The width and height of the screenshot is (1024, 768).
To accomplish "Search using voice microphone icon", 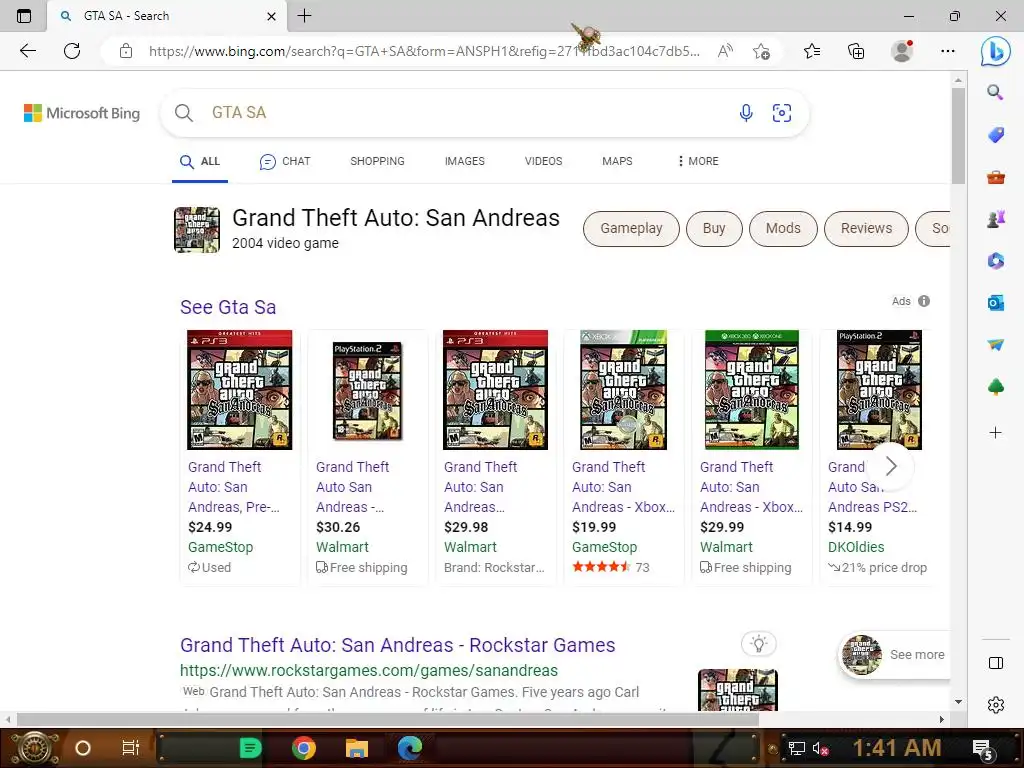I will (x=746, y=113).
